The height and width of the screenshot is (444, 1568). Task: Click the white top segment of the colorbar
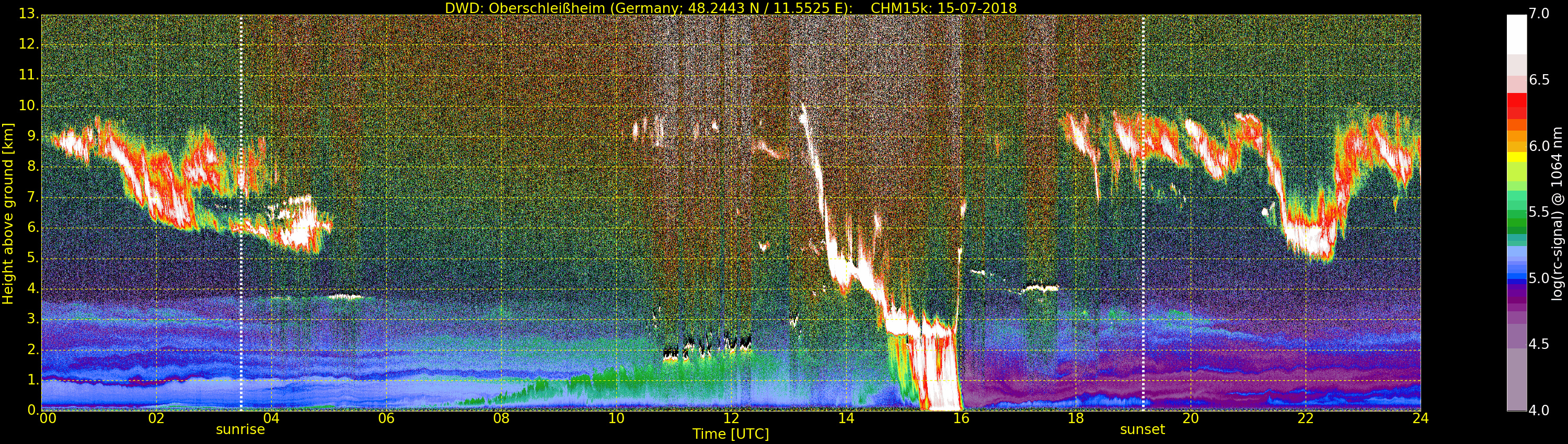[x=1516, y=34]
